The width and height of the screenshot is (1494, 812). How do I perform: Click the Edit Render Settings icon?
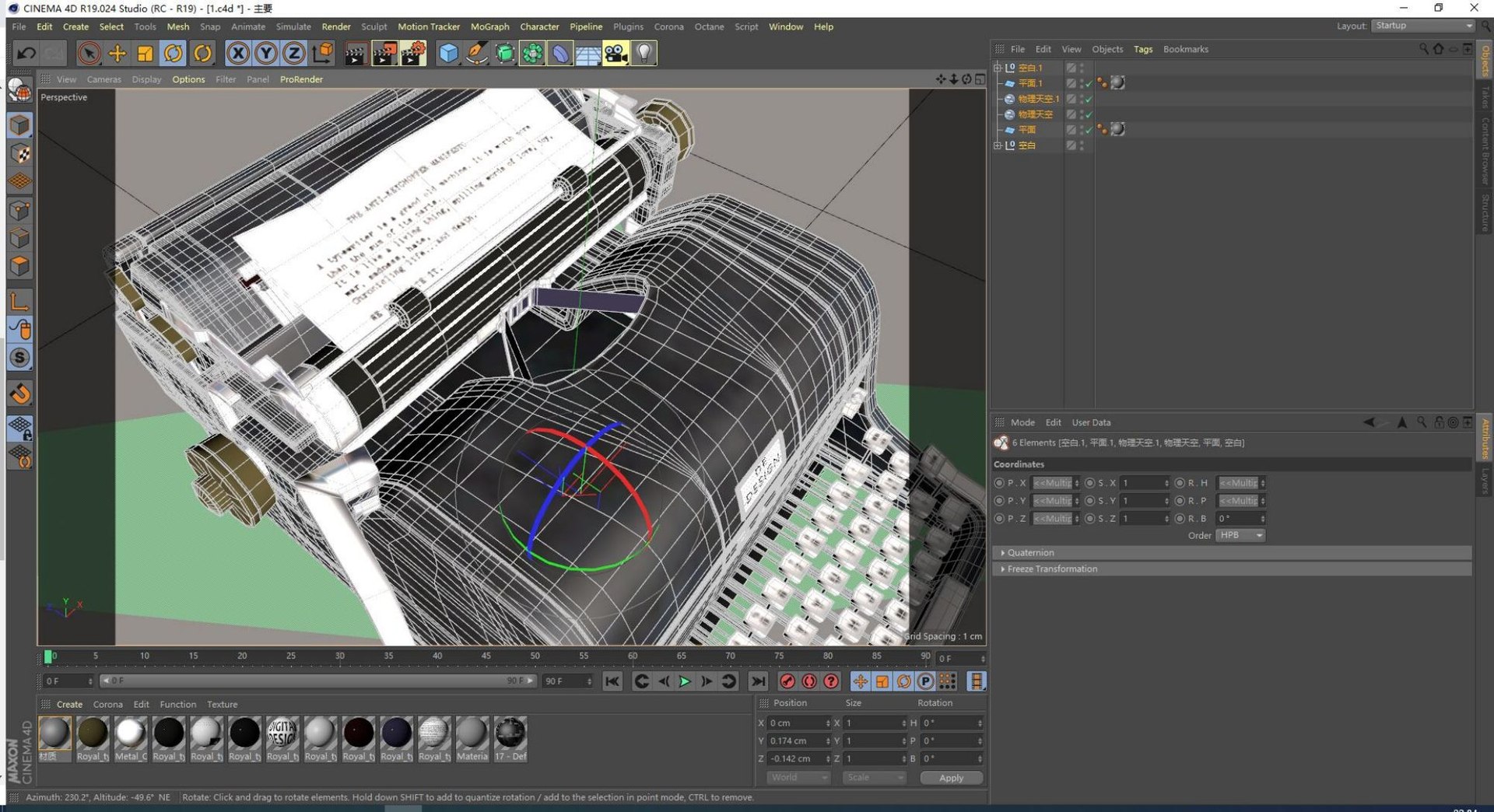point(413,53)
